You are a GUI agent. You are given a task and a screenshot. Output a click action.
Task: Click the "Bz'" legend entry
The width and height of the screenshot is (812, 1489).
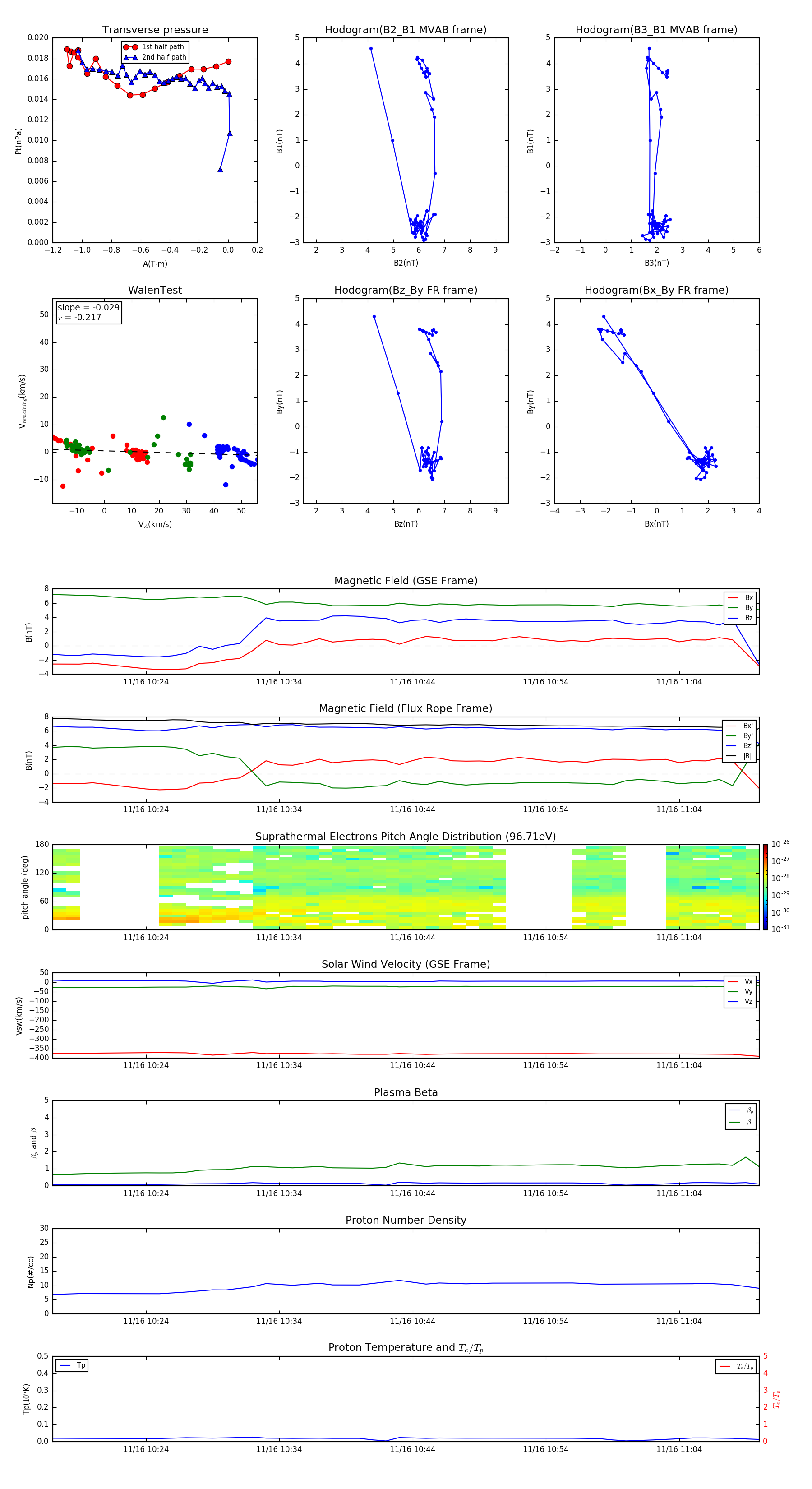[x=740, y=746]
